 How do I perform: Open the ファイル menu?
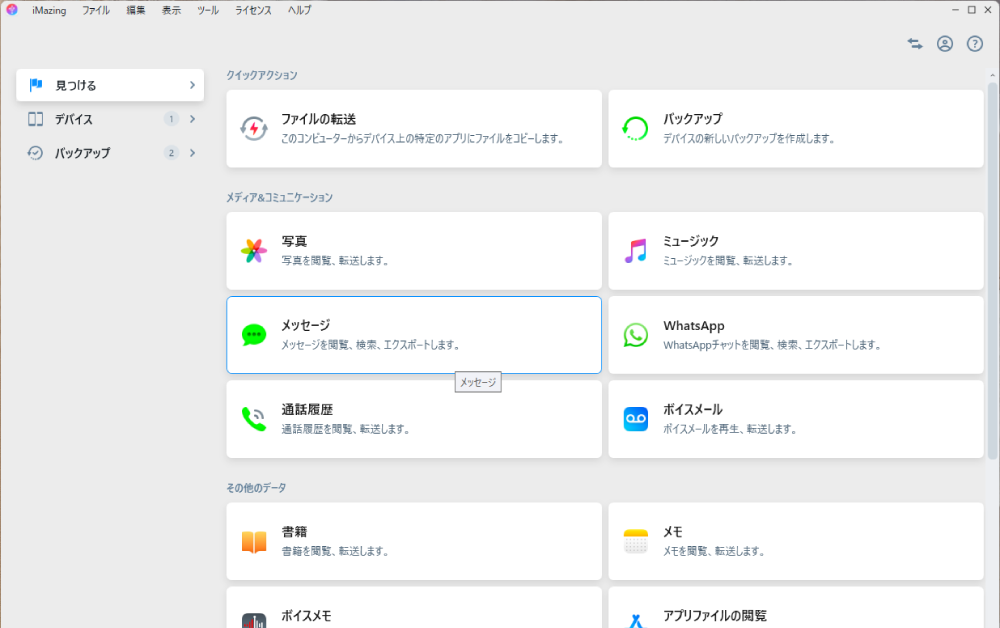[x=96, y=10]
